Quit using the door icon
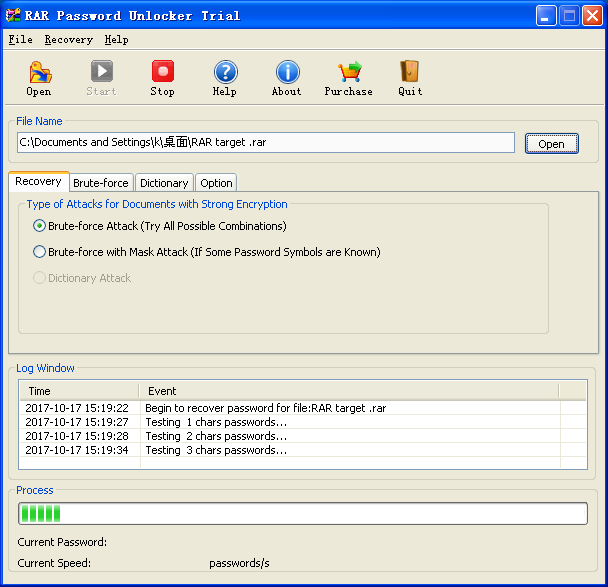Viewport: 608px width, 587px height. tap(409, 71)
